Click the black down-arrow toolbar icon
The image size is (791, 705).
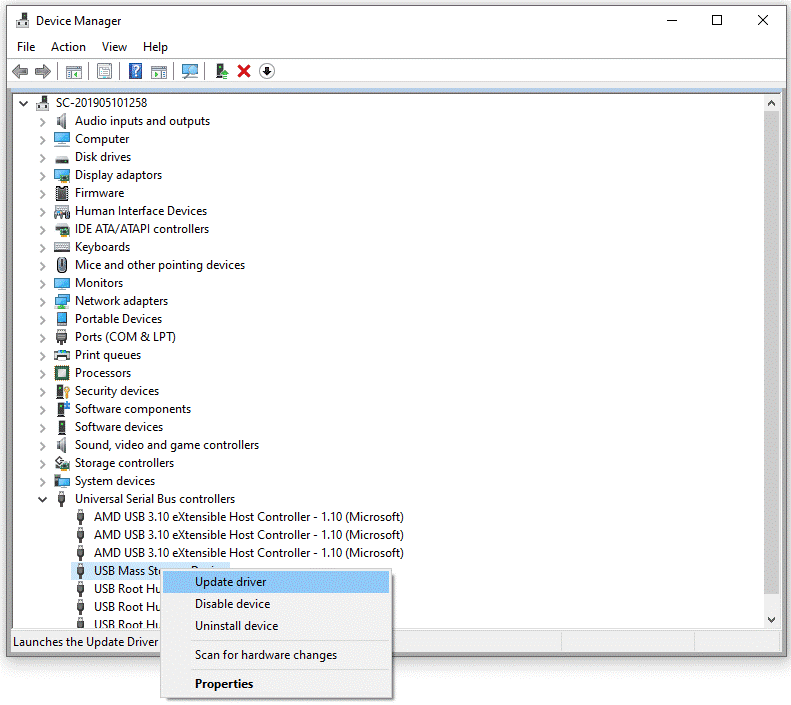click(x=267, y=71)
